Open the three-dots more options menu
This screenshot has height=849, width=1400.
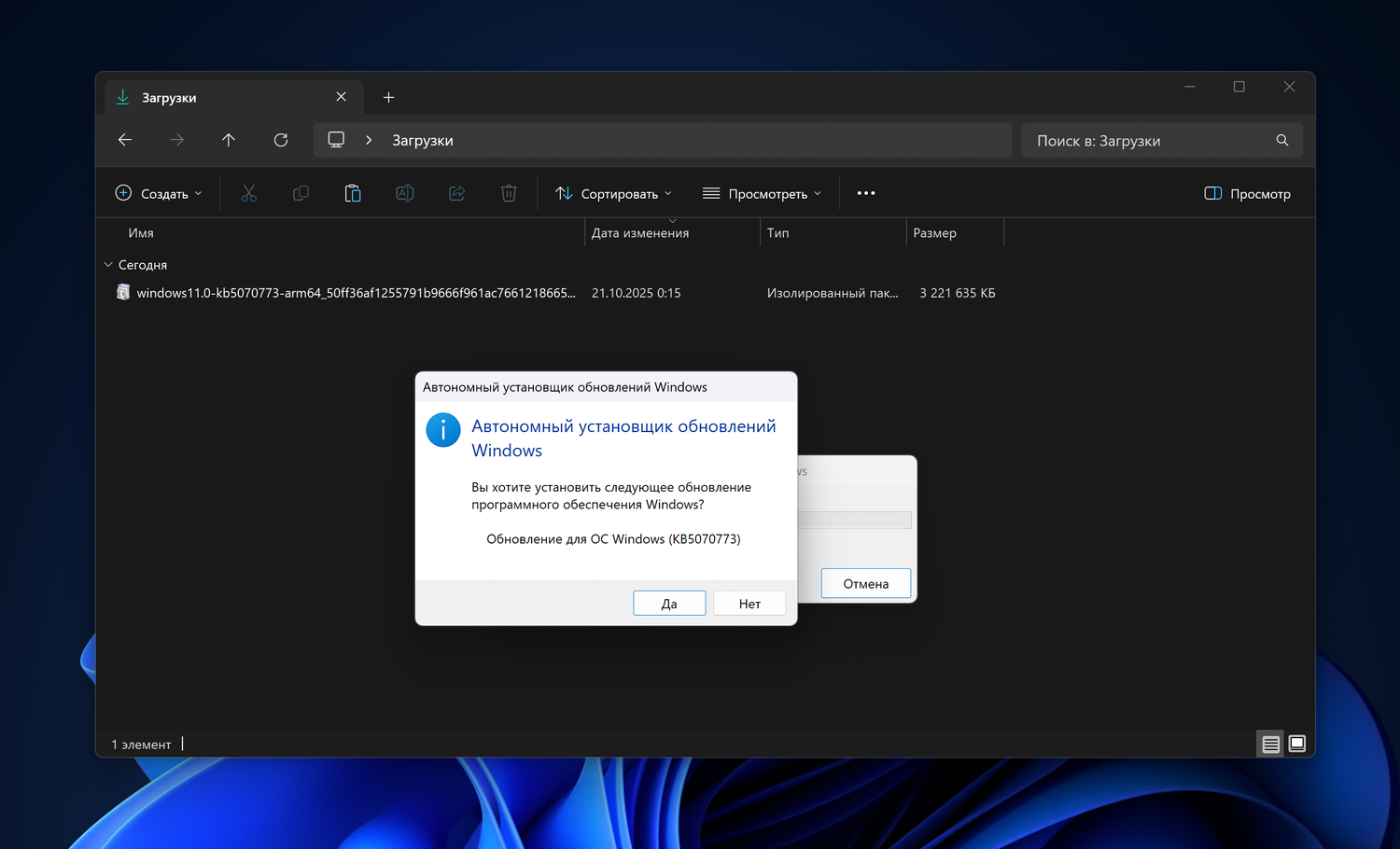[x=866, y=193]
